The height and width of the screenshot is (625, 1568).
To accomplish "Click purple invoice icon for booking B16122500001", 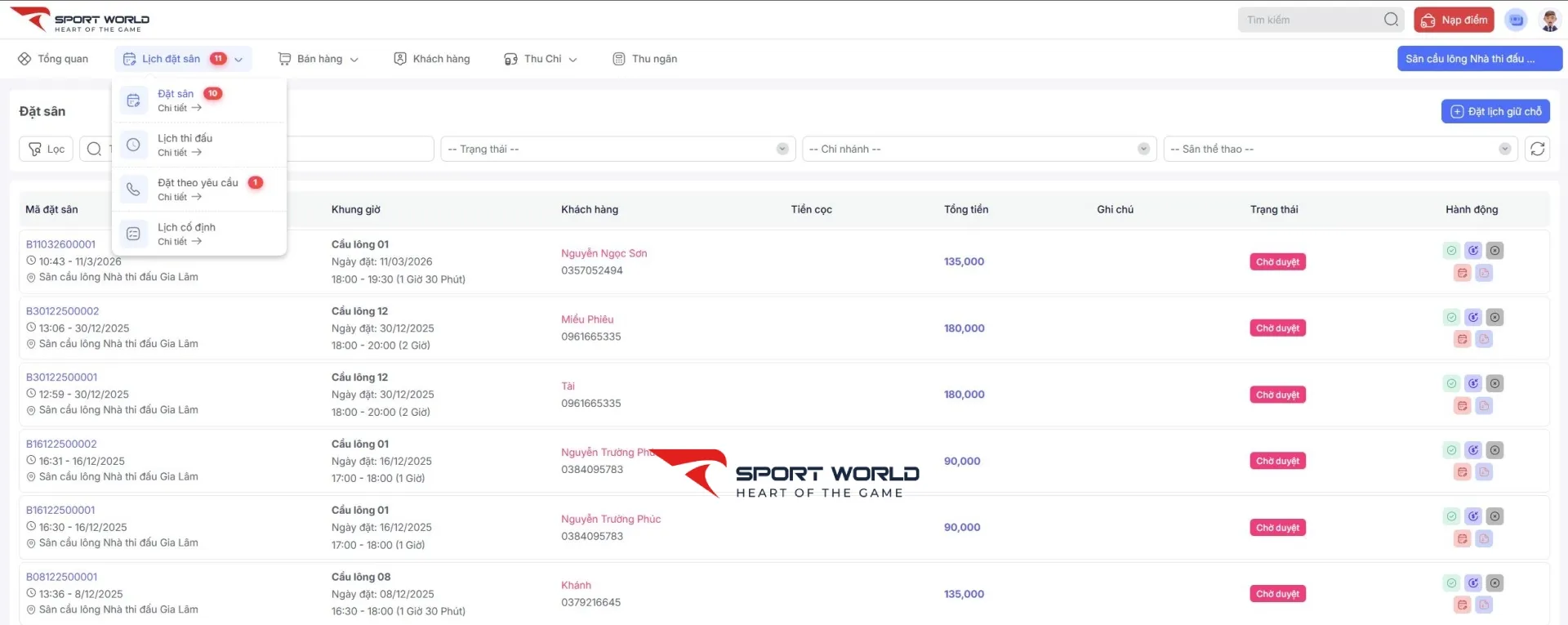I will coord(1484,539).
